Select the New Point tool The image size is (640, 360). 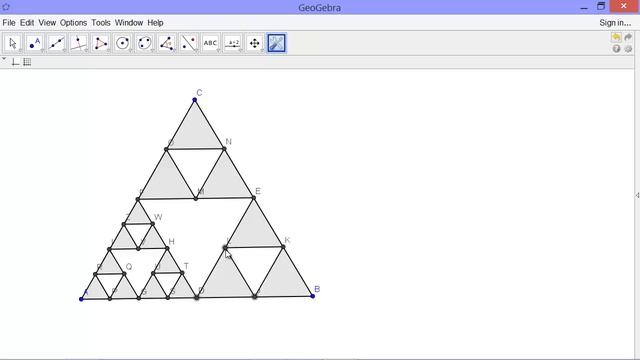(x=35, y=43)
